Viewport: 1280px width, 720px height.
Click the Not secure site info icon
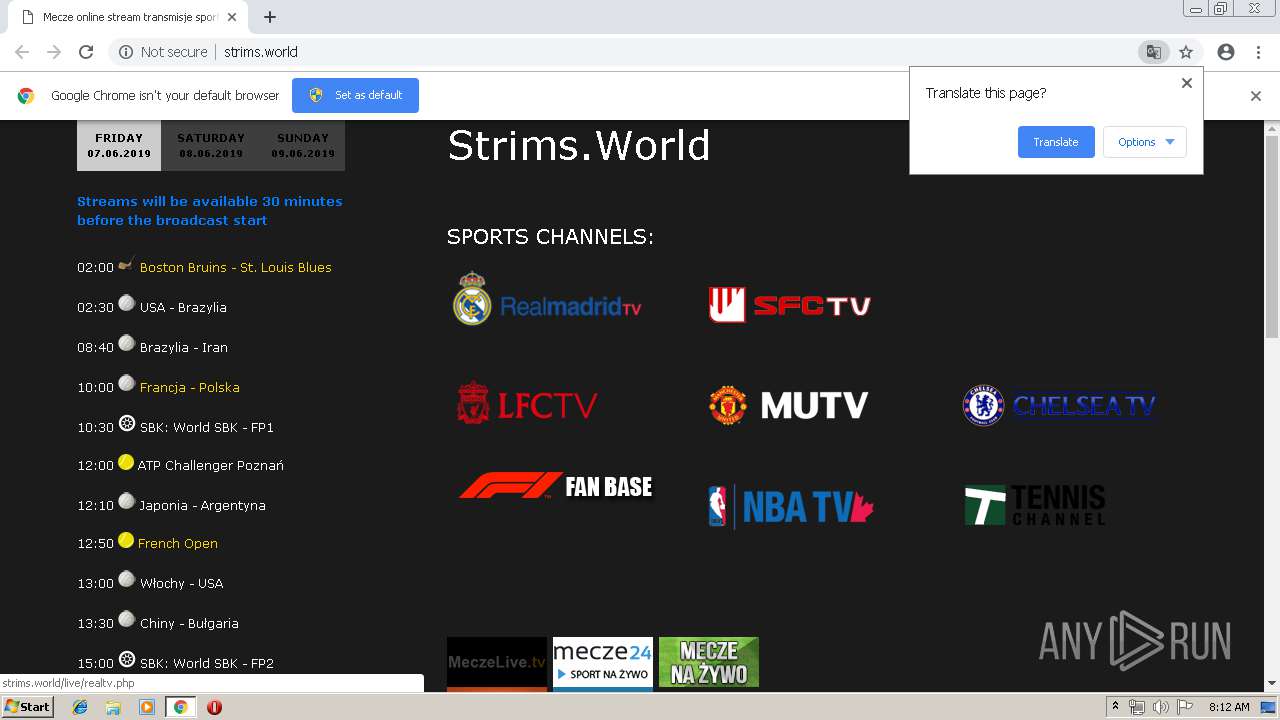pyautogui.click(x=126, y=52)
